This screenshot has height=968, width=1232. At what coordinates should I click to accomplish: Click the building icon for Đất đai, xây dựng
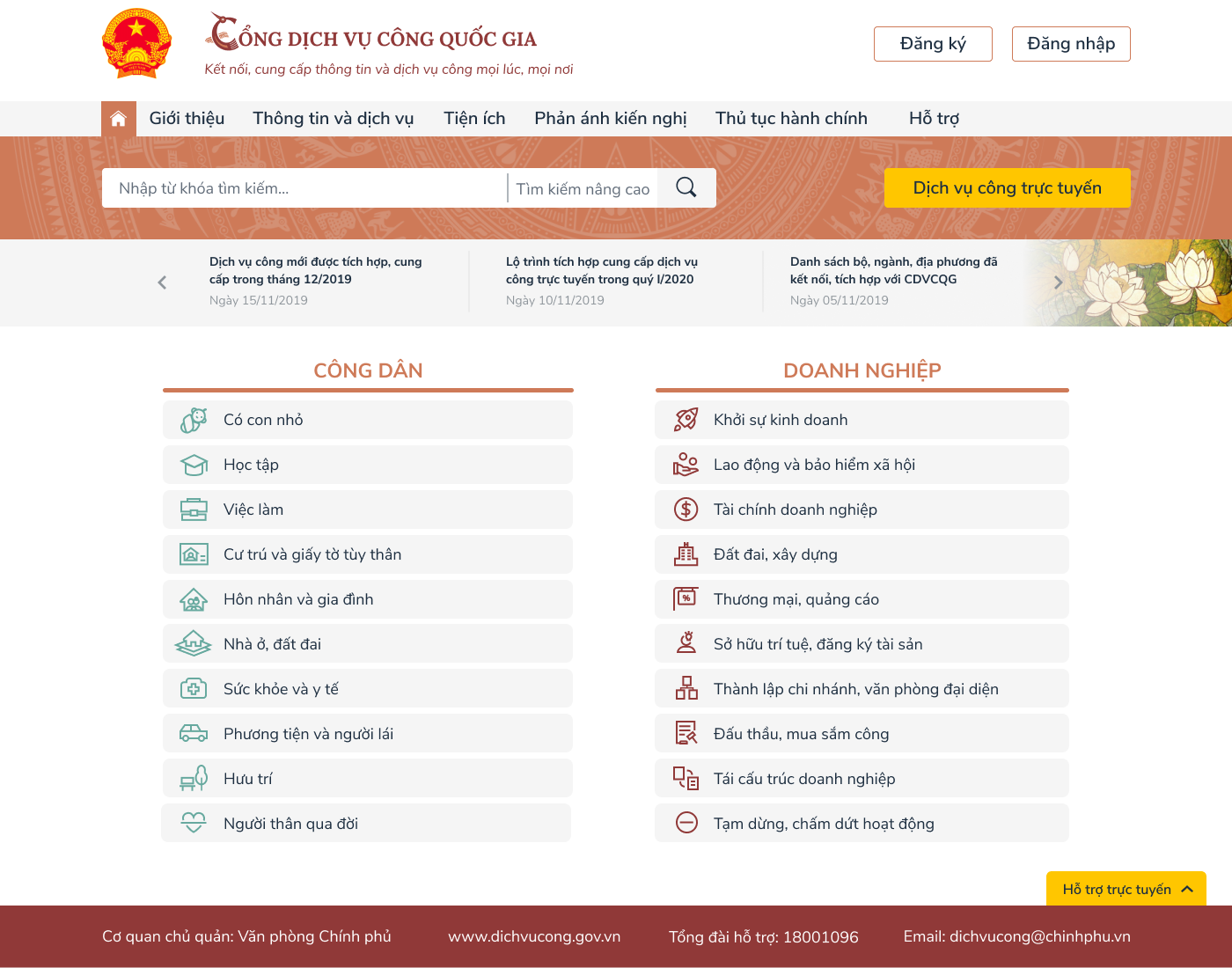point(686,554)
